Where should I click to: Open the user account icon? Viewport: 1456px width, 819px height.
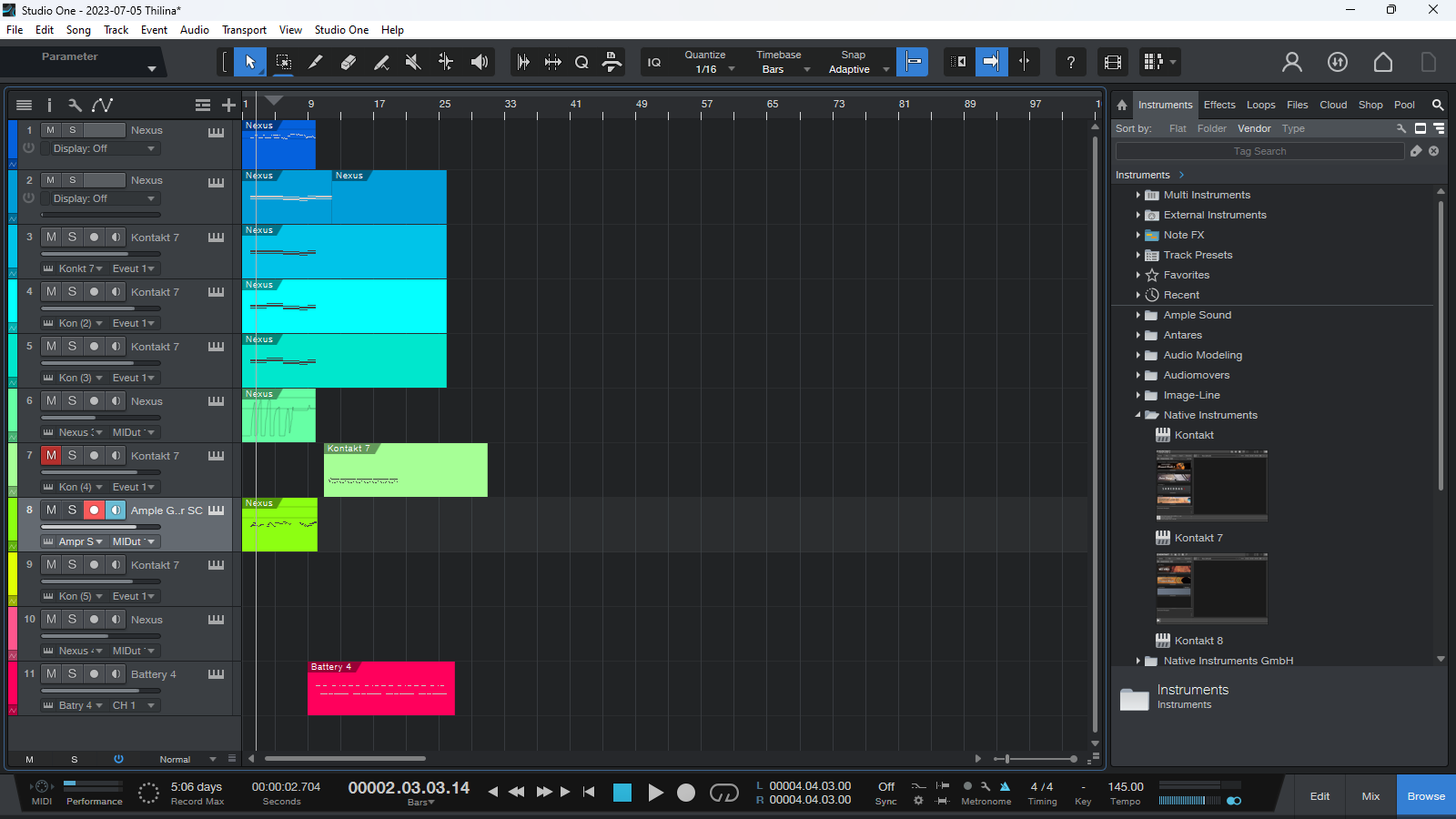coord(1292,62)
